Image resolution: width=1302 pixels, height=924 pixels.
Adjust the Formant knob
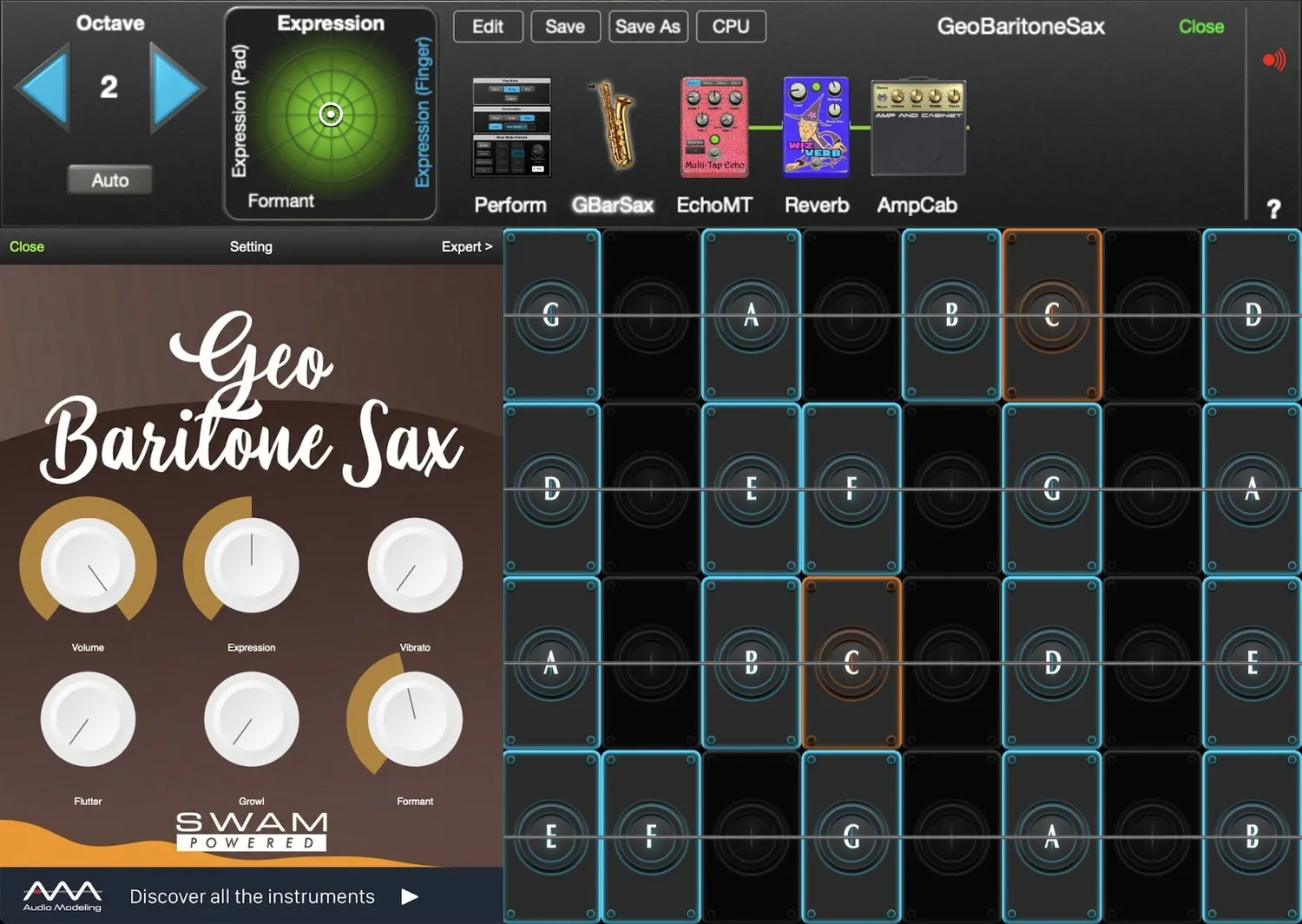(415, 719)
